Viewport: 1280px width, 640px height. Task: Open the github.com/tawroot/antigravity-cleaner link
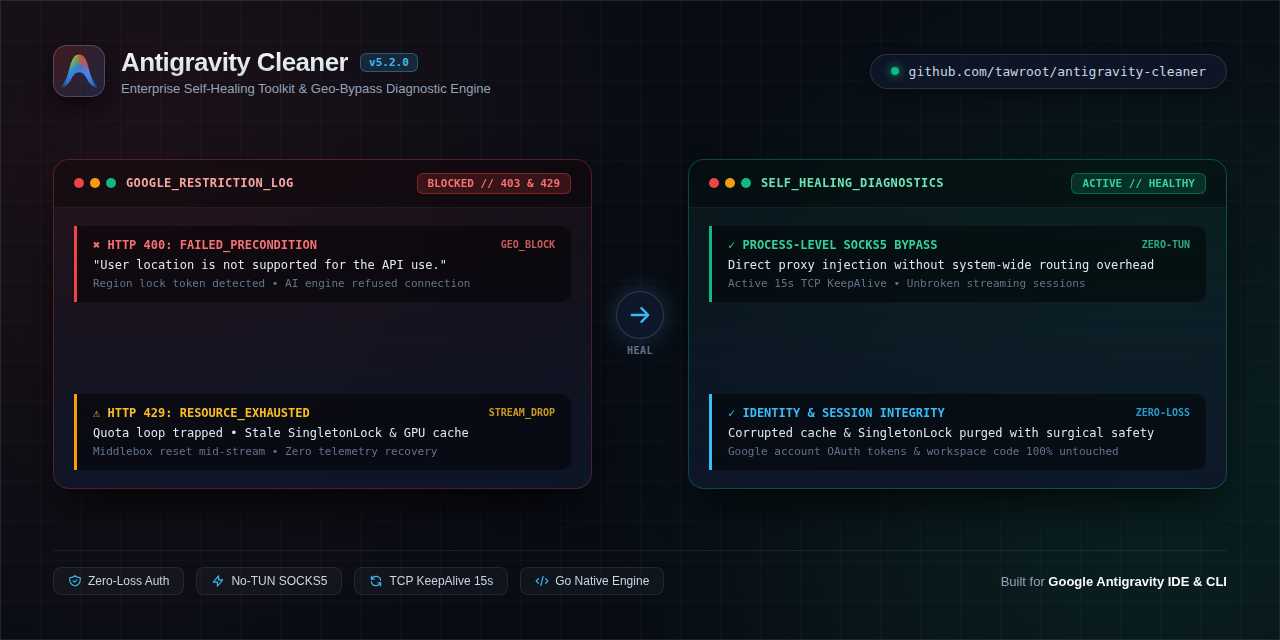pyautogui.click(x=1048, y=72)
